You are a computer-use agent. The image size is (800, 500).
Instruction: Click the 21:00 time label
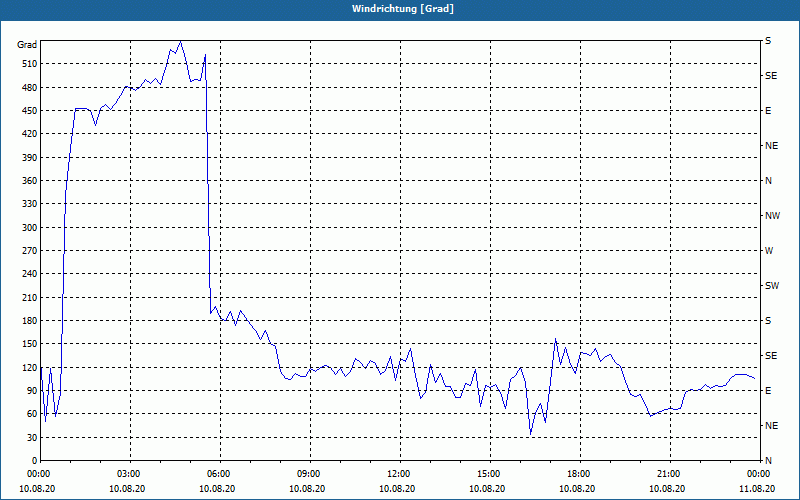click(x=667, y=473)
